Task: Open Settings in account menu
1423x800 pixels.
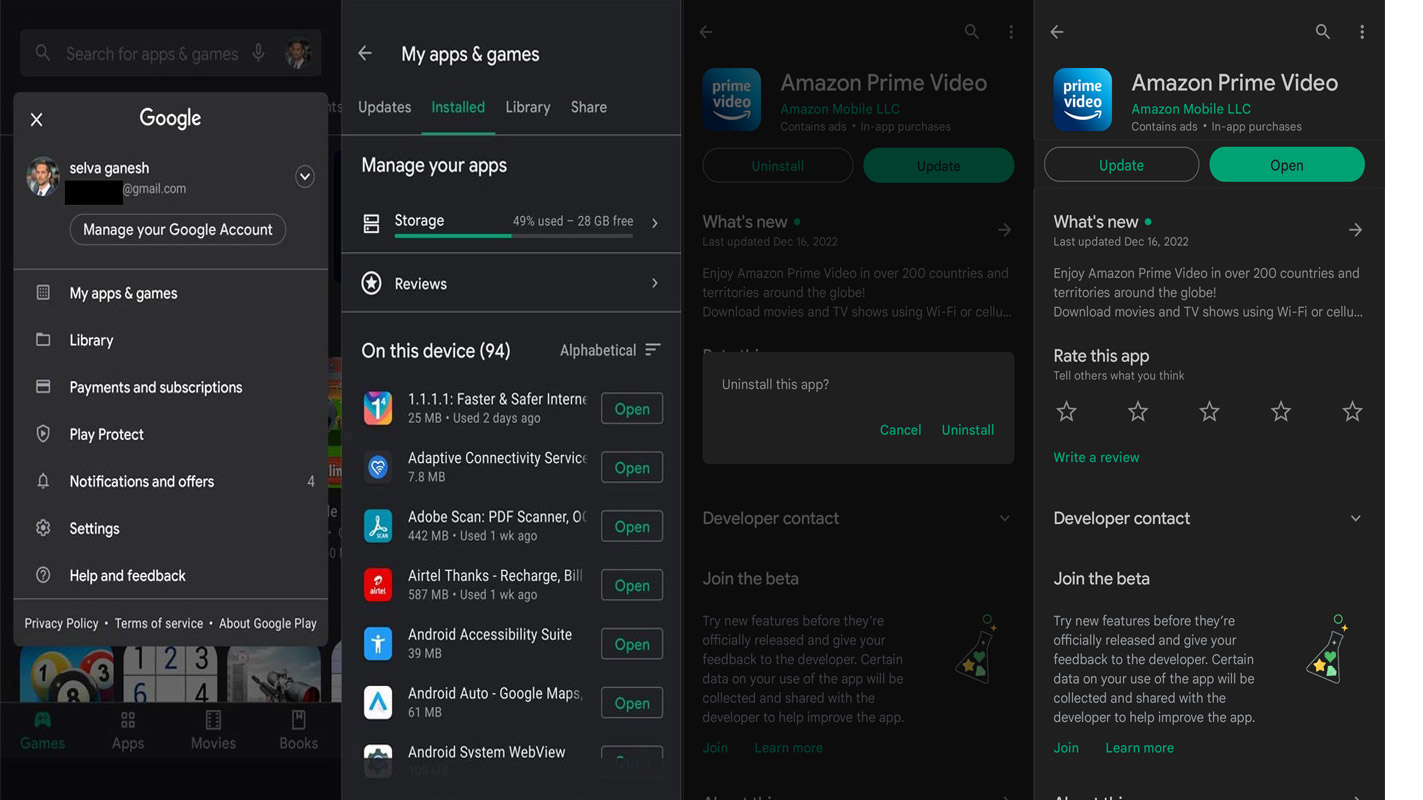Action: [171, 528]
